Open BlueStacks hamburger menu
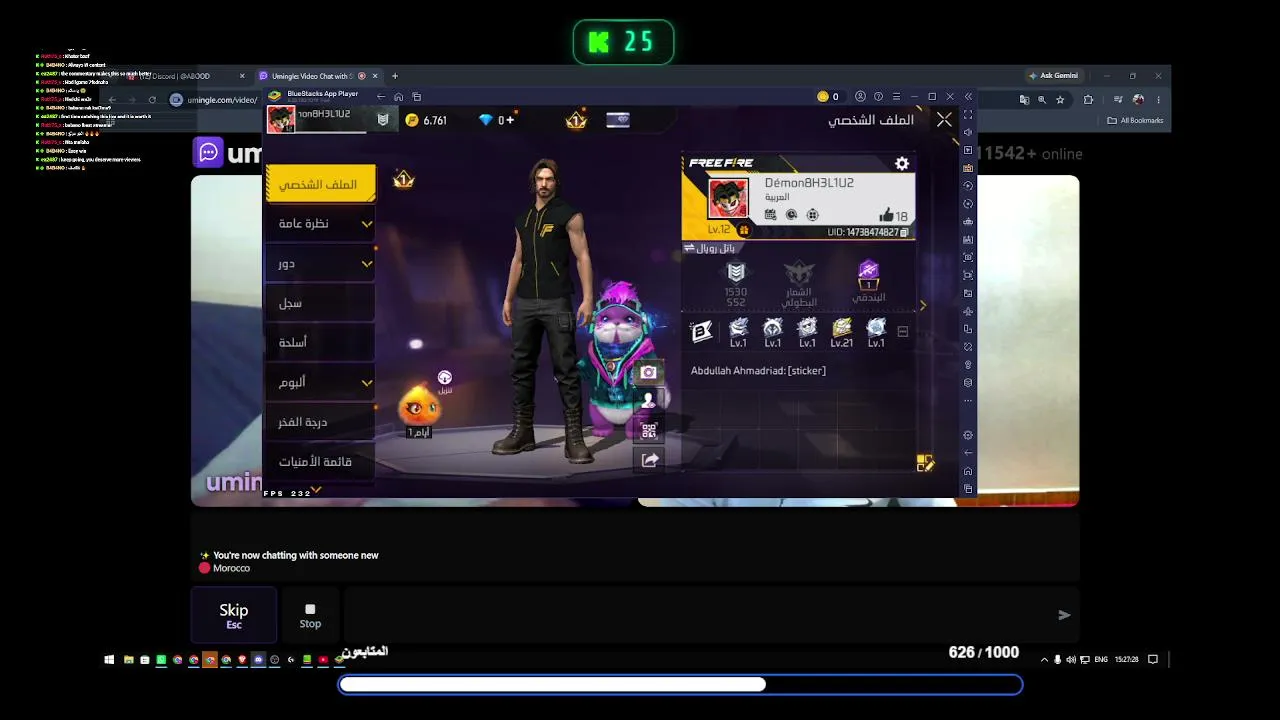 896,97
